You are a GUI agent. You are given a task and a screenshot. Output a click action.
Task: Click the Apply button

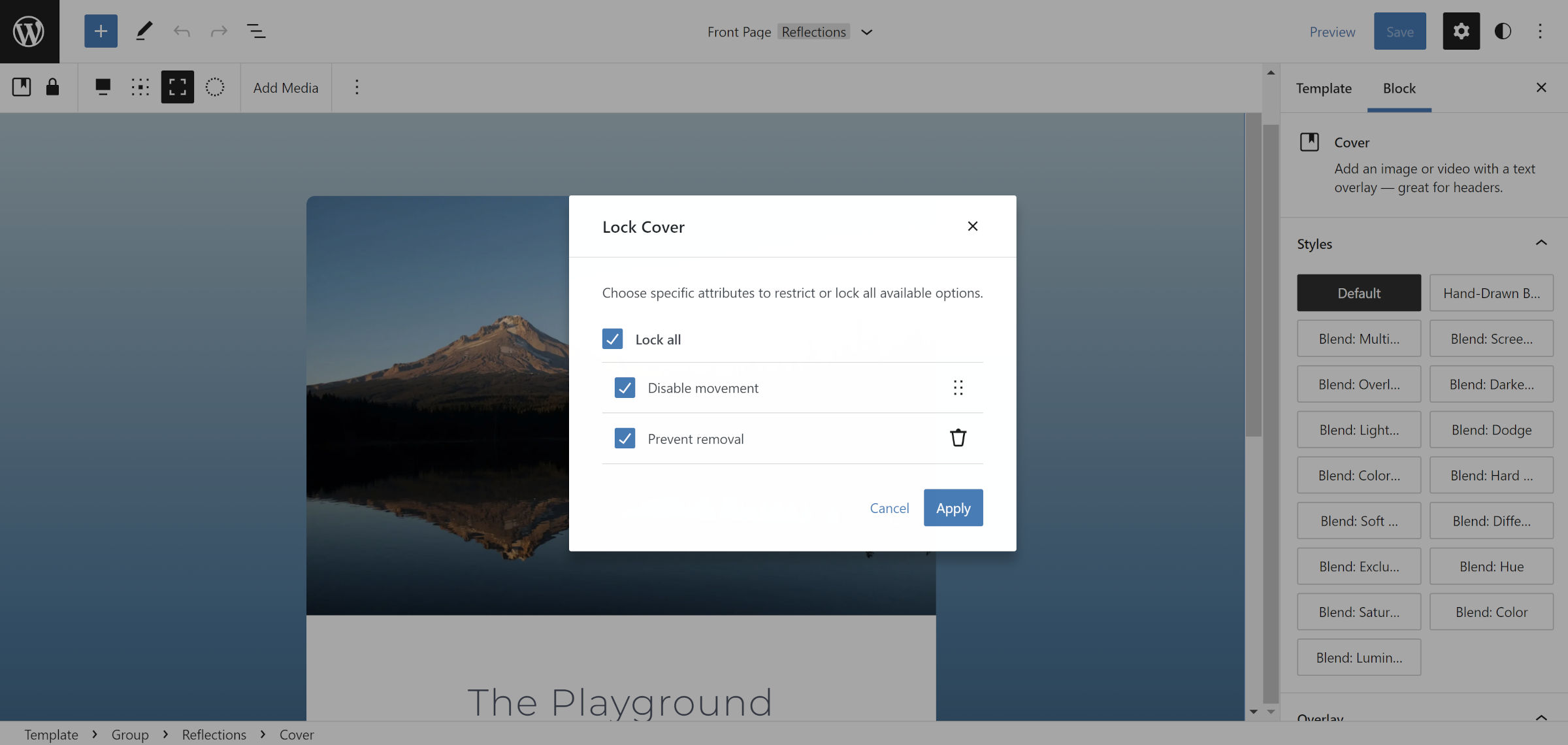tap(953, 508)
